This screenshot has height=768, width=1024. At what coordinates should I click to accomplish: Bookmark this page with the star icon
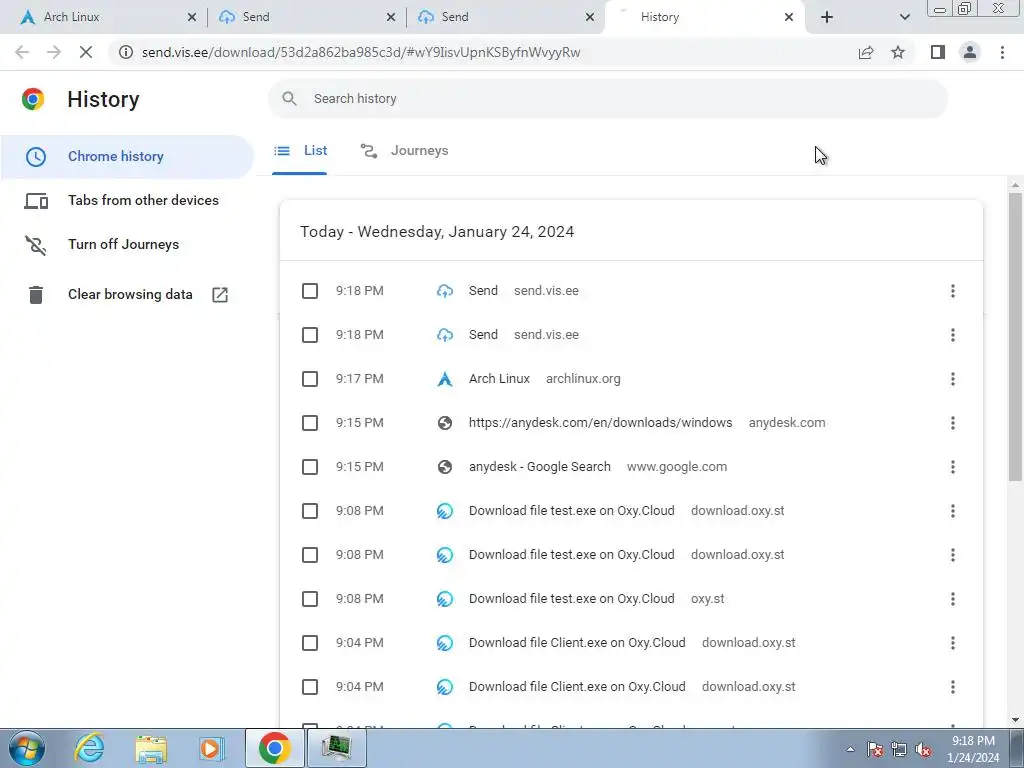pyautogui.click(x=898, y=52)
